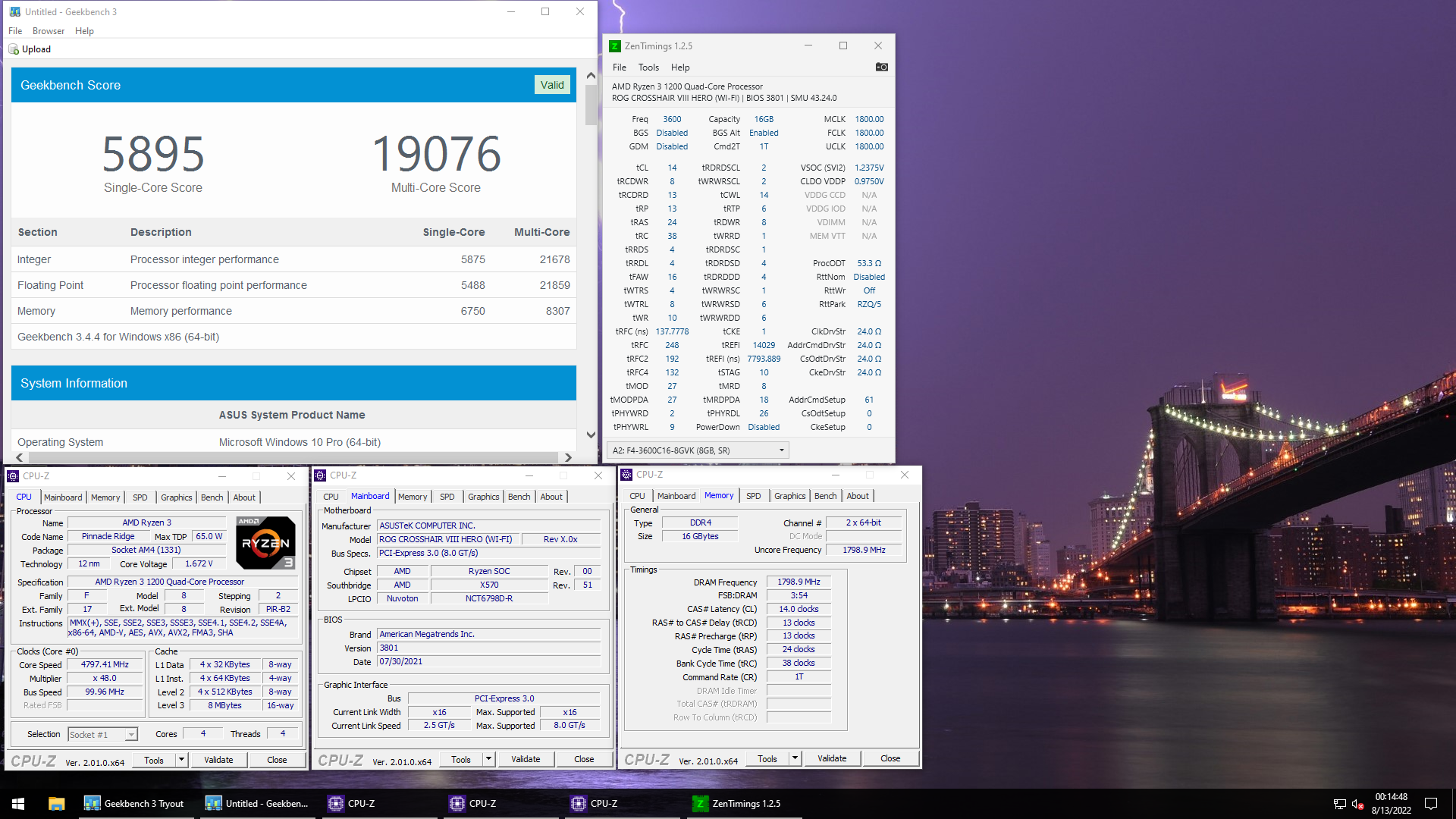Click the Geekbench window title icon
1456x819 pixels.
(15, 12)
